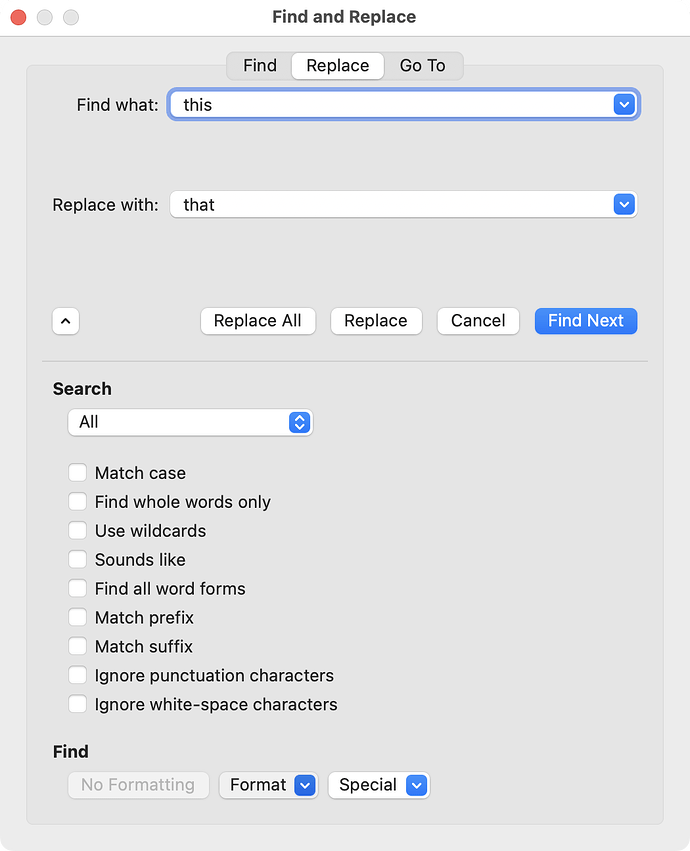Viewport: 690px width, 851px height.
Task: Open the Find what history dropdown arrow
Action: pos(624,104)
